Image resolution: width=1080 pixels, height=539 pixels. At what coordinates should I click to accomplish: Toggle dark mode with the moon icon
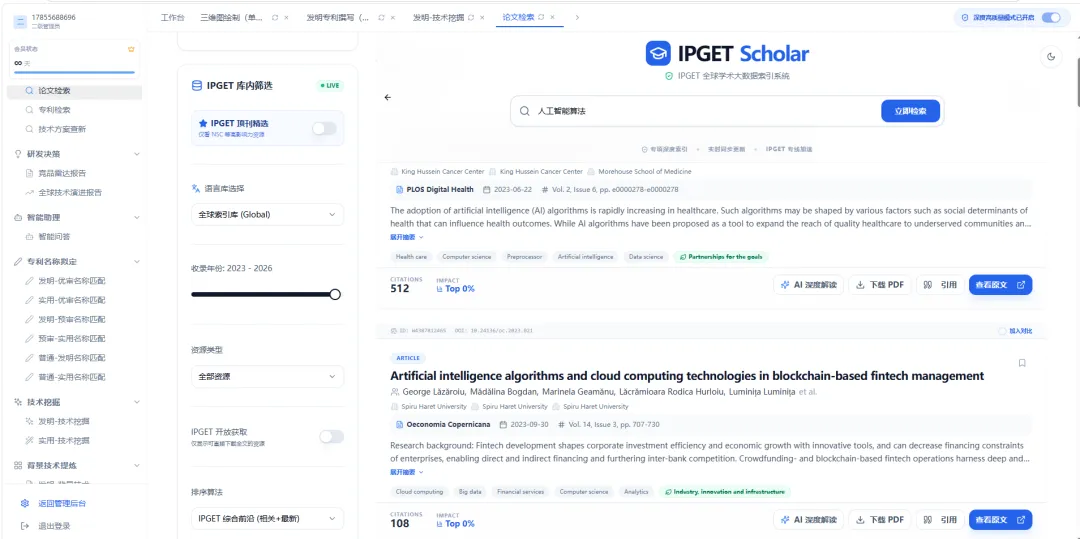coord(1051,56)
